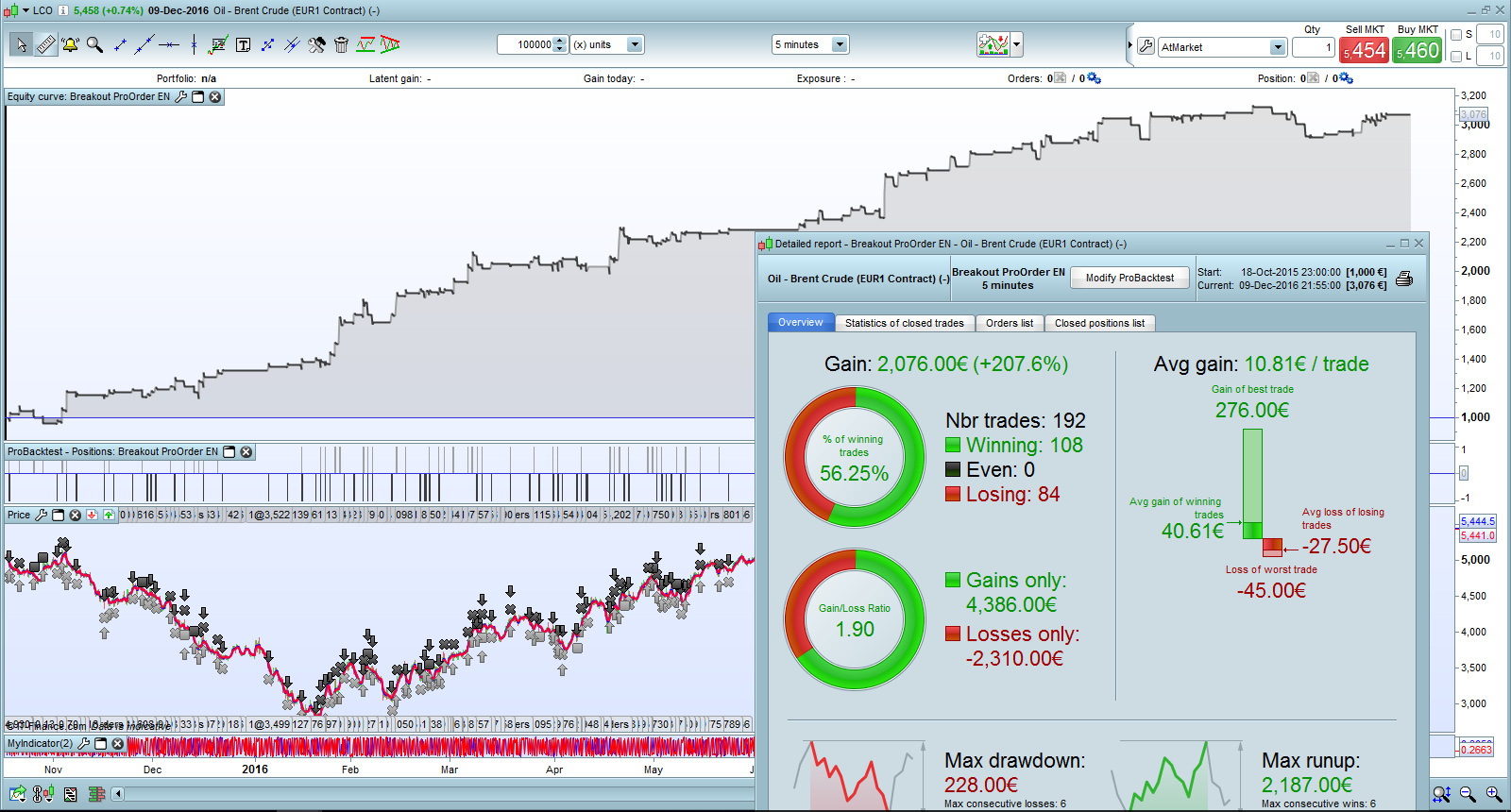Image resolution: width=1511 pixels, height=812 pixels.
Task: Open the AtMarket order type dropdown
Action: [x=1278, y=47]
